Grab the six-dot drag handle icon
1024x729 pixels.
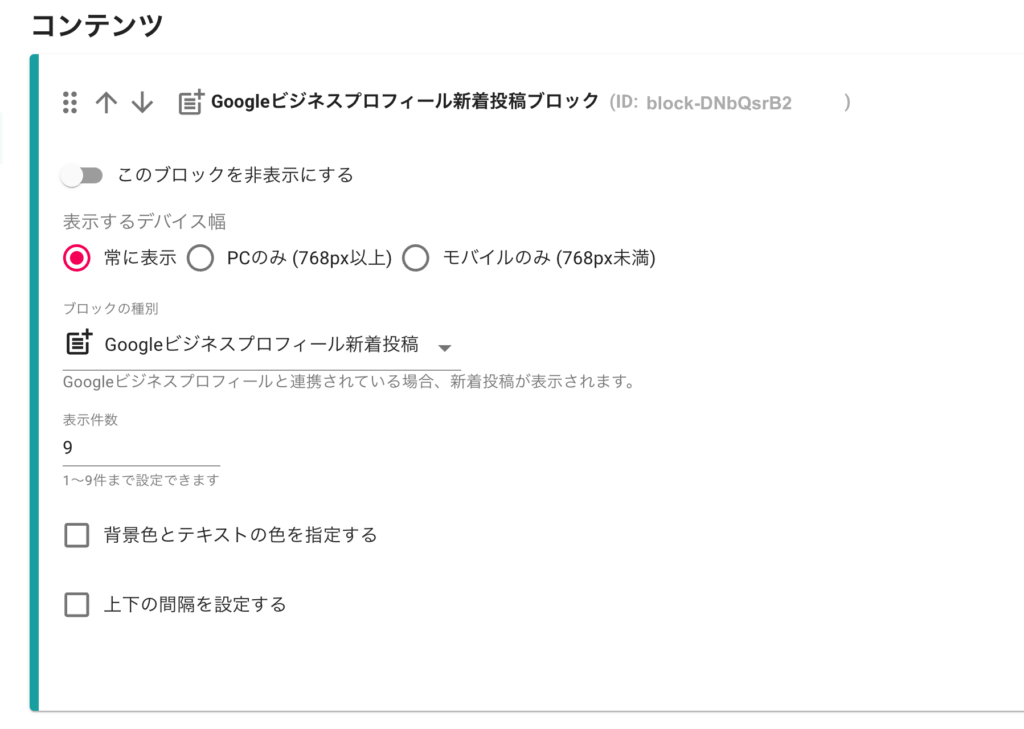[70, 103]
